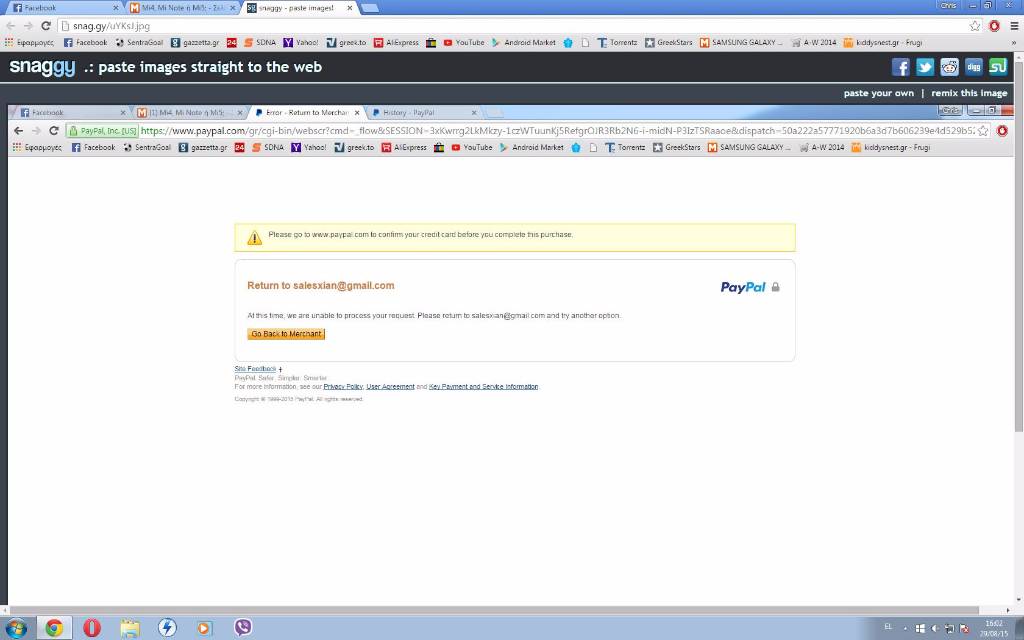The image size is (1024, 640).
Task: Show hidden icons in the system tray
Action: tap(906, 628)
